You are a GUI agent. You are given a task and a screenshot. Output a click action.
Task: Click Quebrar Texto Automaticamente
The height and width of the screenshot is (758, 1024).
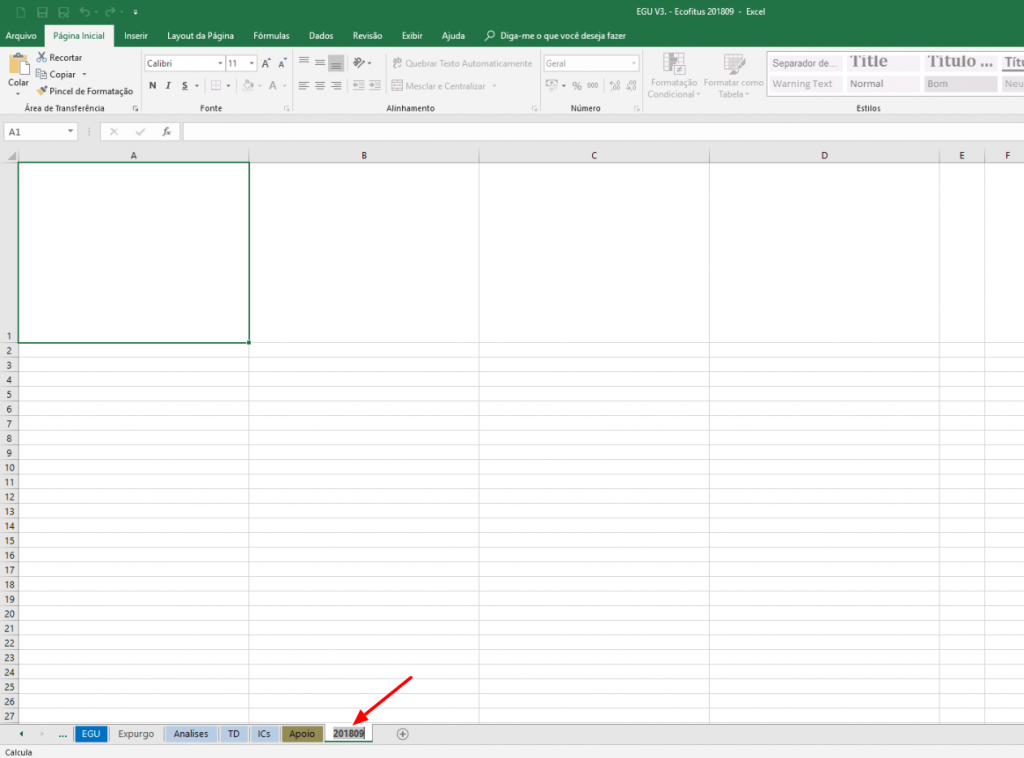coord(462,63)
